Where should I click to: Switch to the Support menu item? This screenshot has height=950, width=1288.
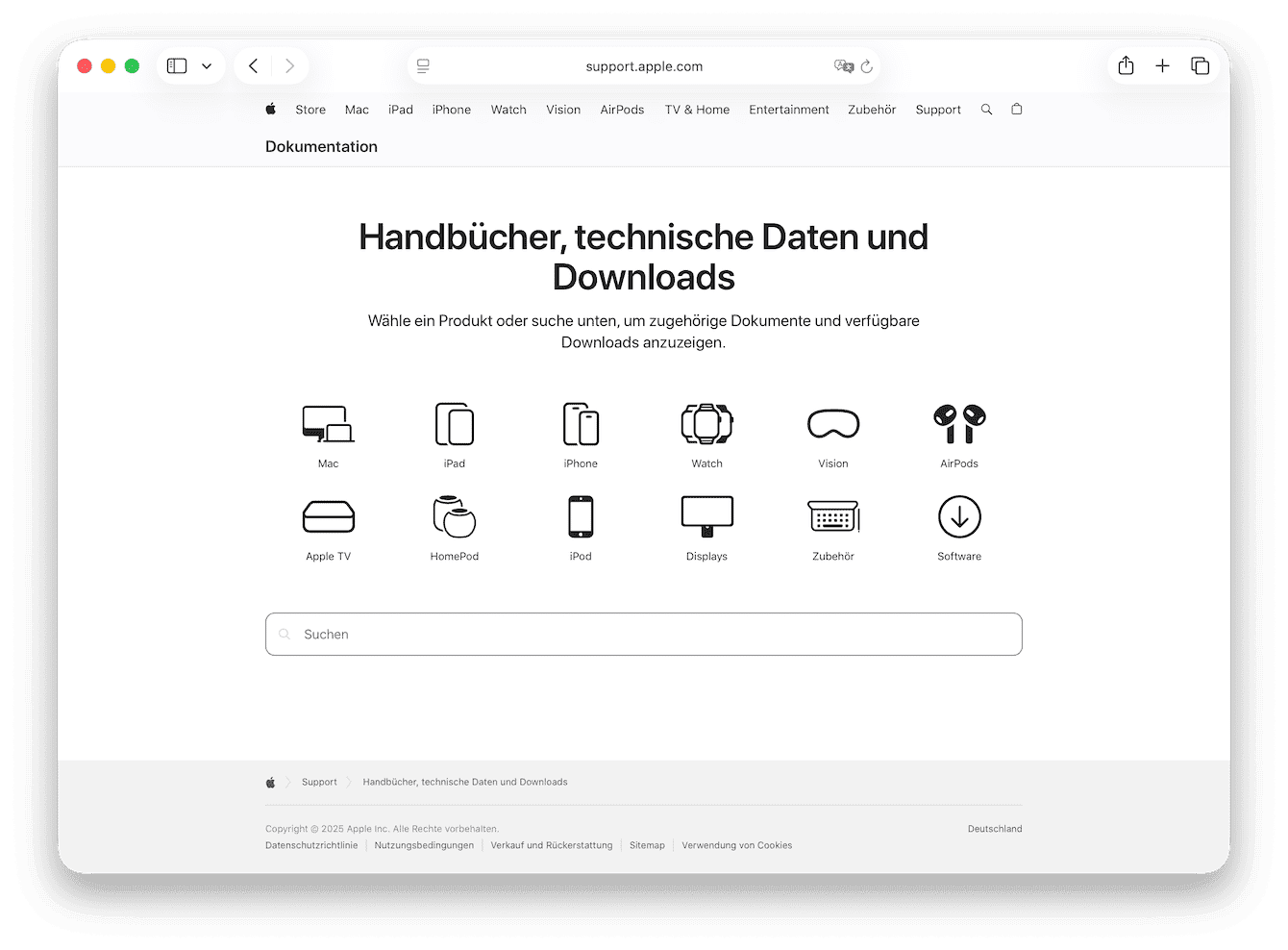(937, 109)
